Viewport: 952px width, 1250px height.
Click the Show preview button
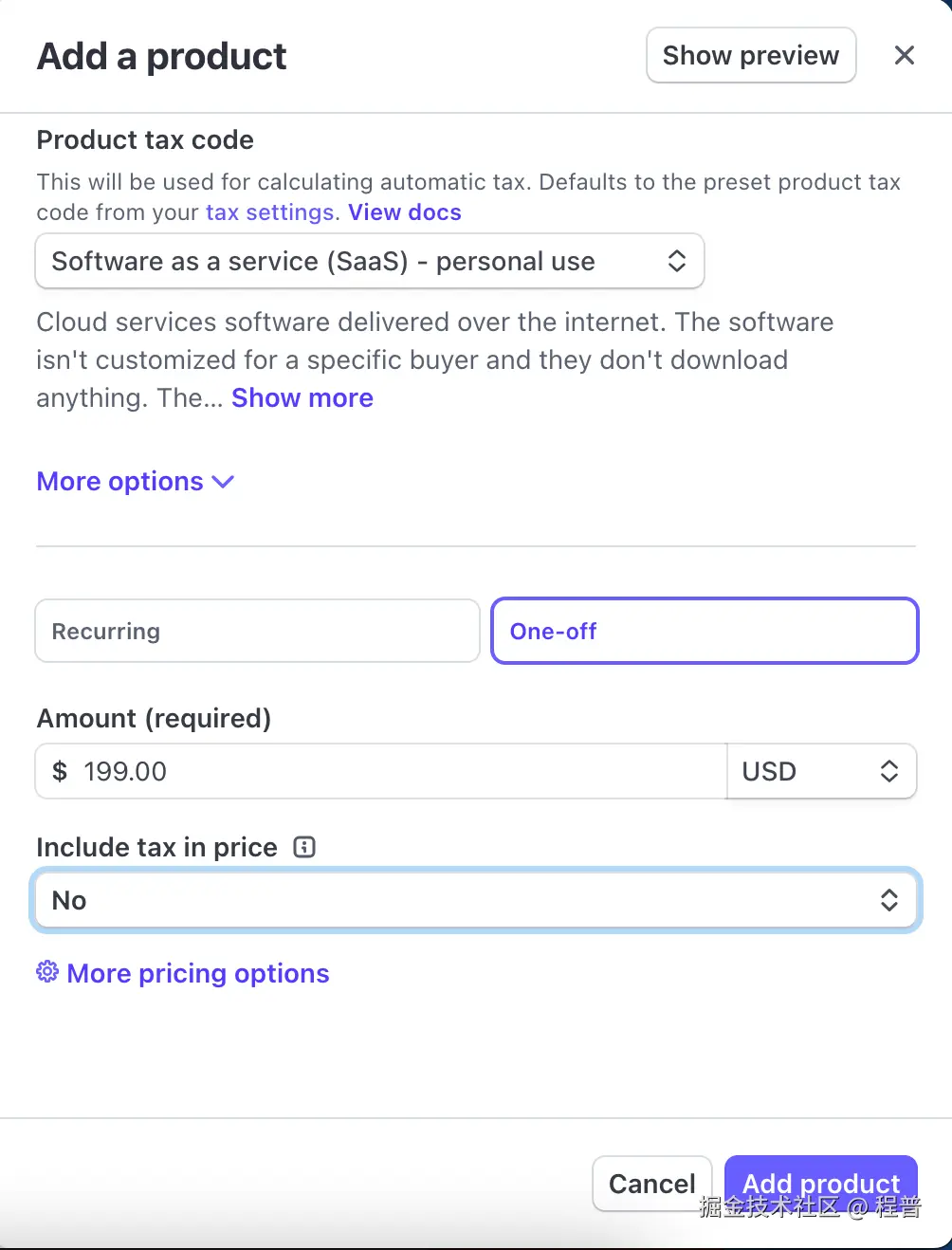pos(750,56)
